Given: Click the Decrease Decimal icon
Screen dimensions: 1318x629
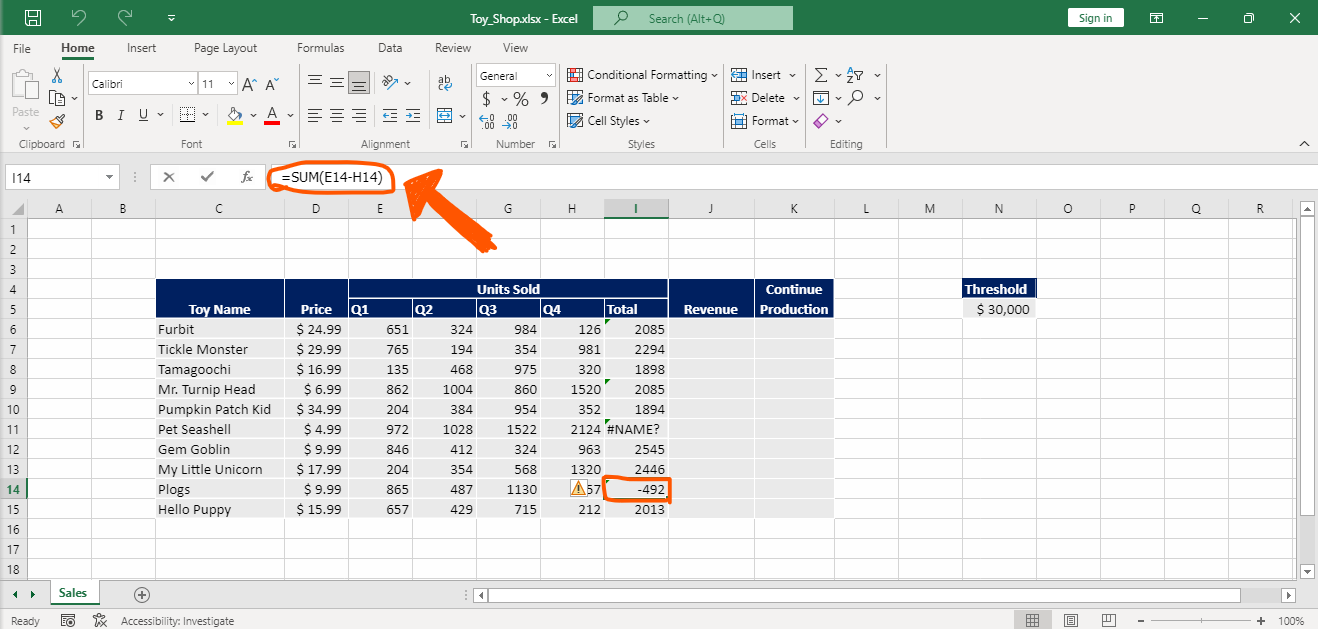Looking at the screenshot, I should [x=511, y=122].
